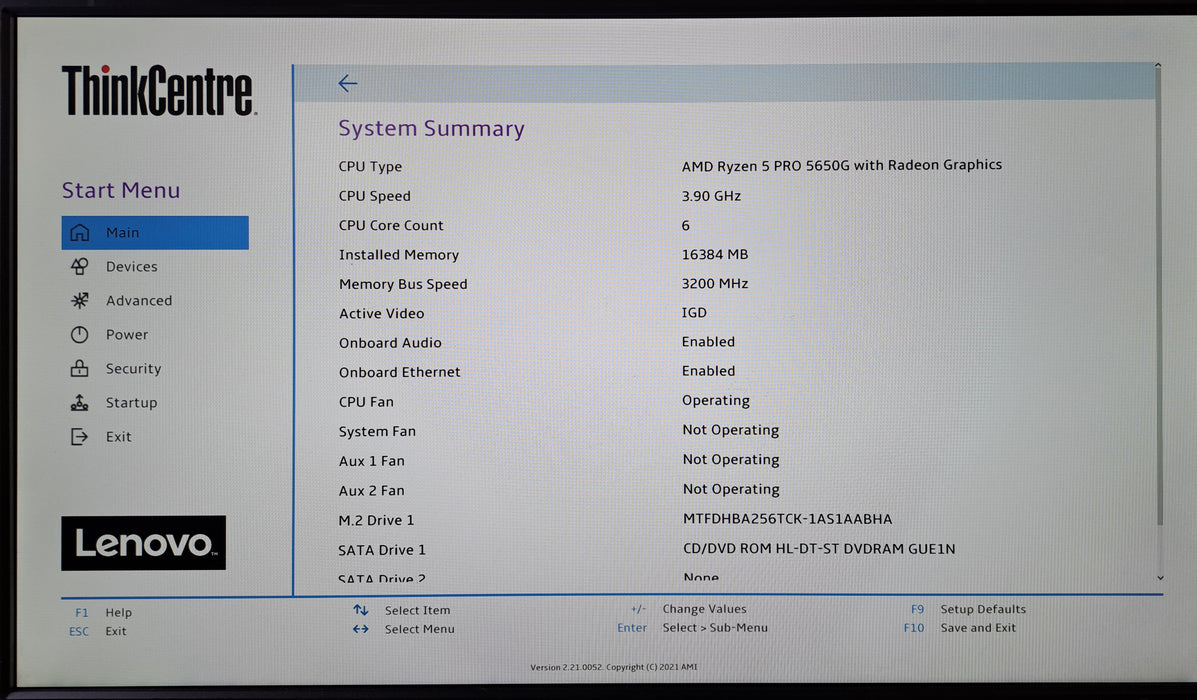Click the 'IGD' value

pos(694,312)
